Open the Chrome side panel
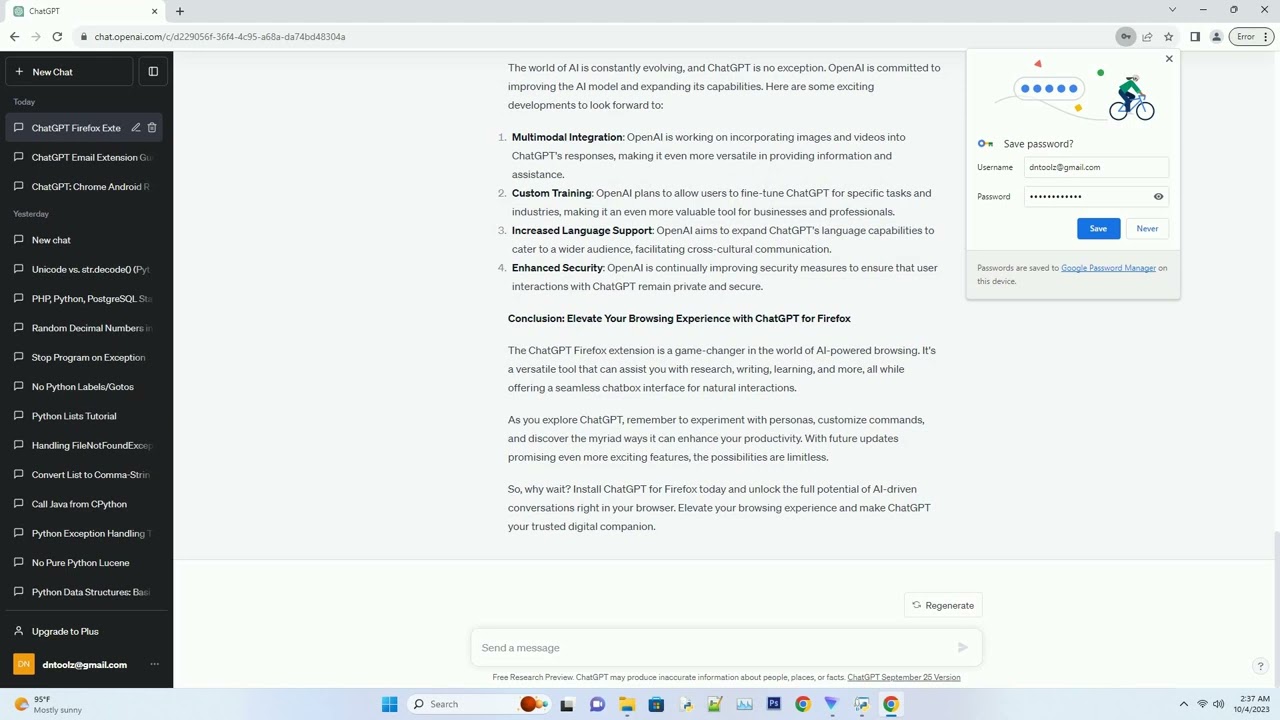1280x720 pixels. point(1195,37)
